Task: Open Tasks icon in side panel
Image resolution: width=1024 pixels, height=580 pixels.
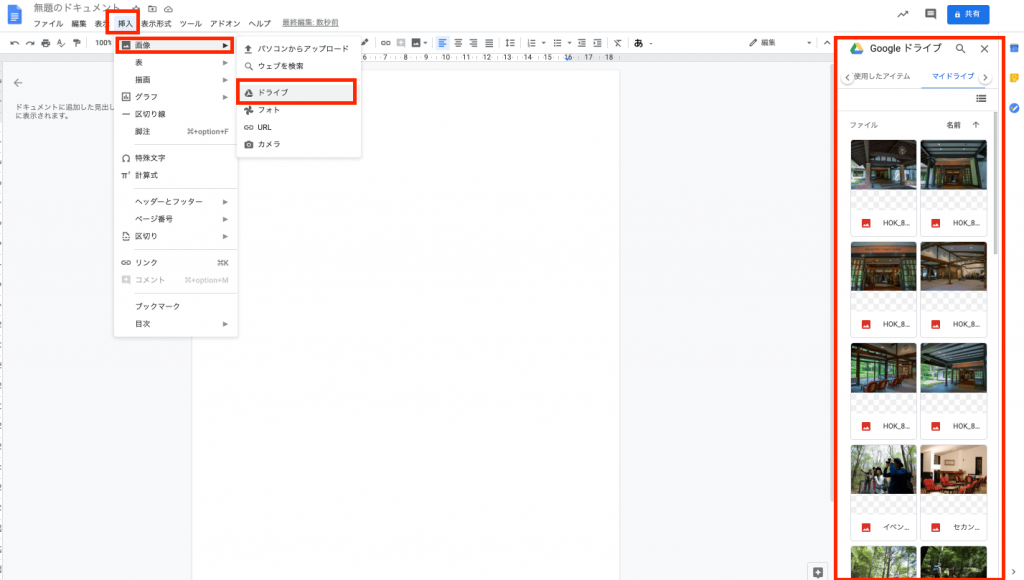Action: [x=1014, y=108]
